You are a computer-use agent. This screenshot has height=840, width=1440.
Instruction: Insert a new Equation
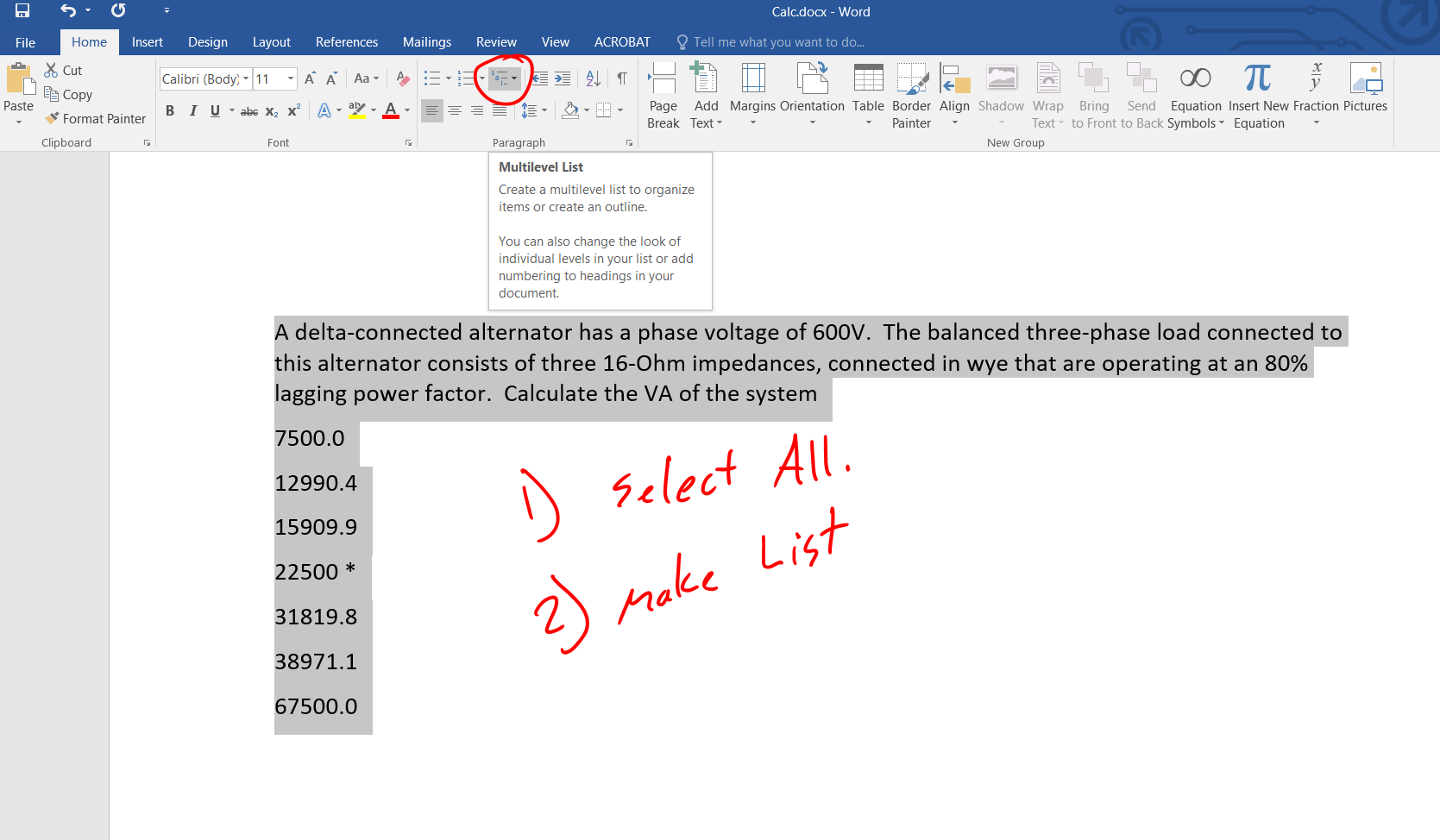pyautogui.click(x=1258, y=95)
